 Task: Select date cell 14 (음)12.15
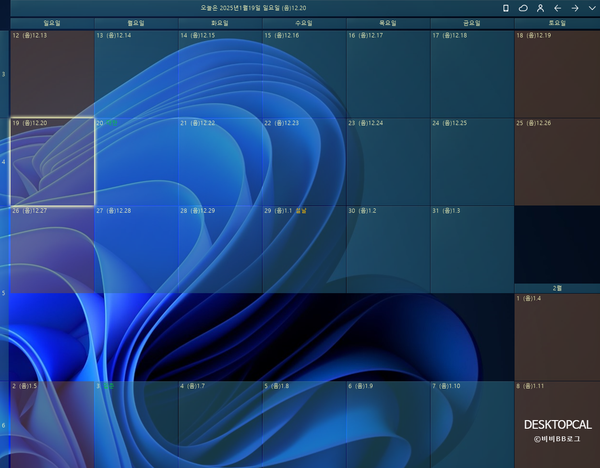point(220,74)
